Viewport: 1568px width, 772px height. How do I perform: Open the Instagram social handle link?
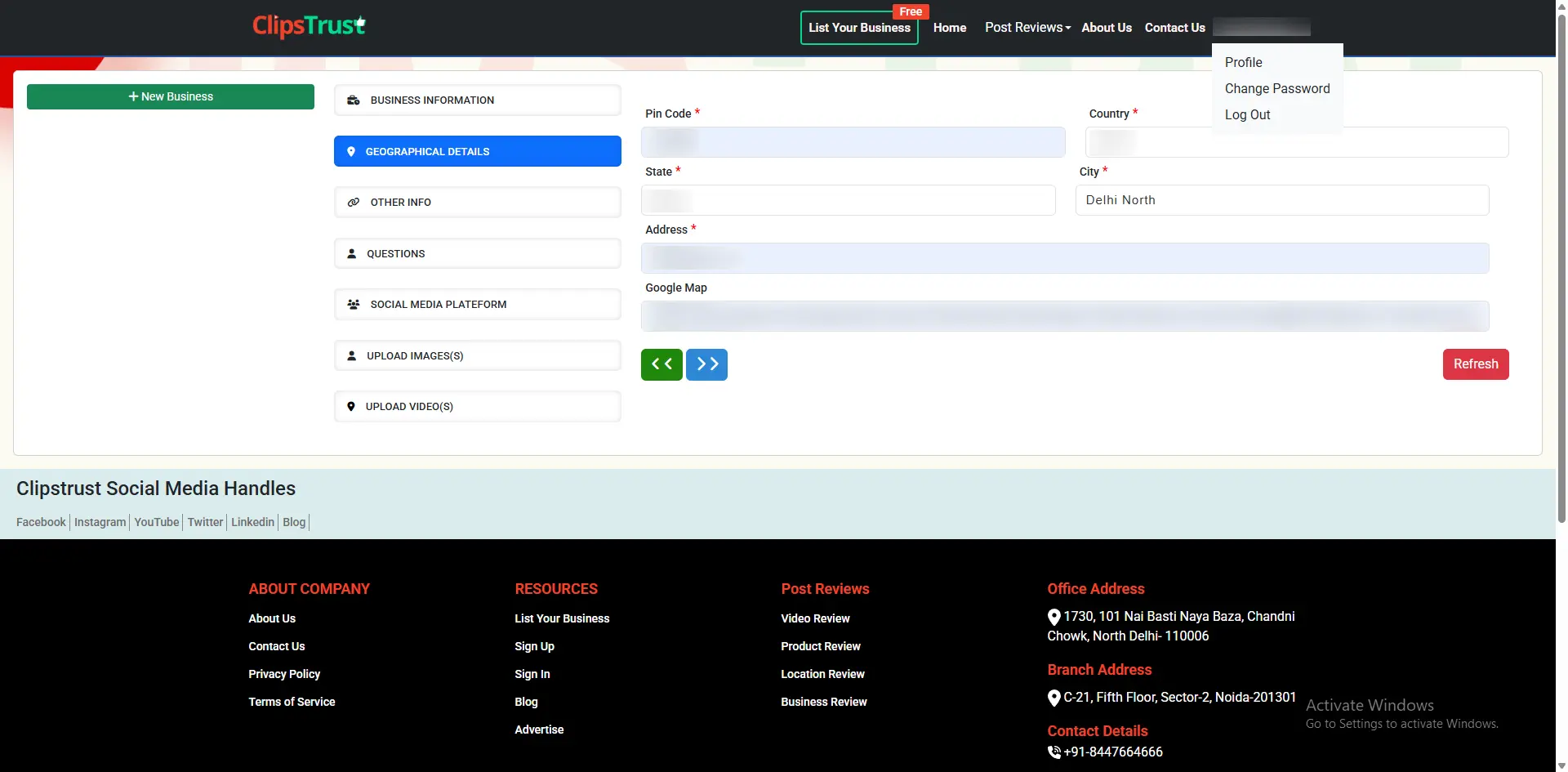100,522
